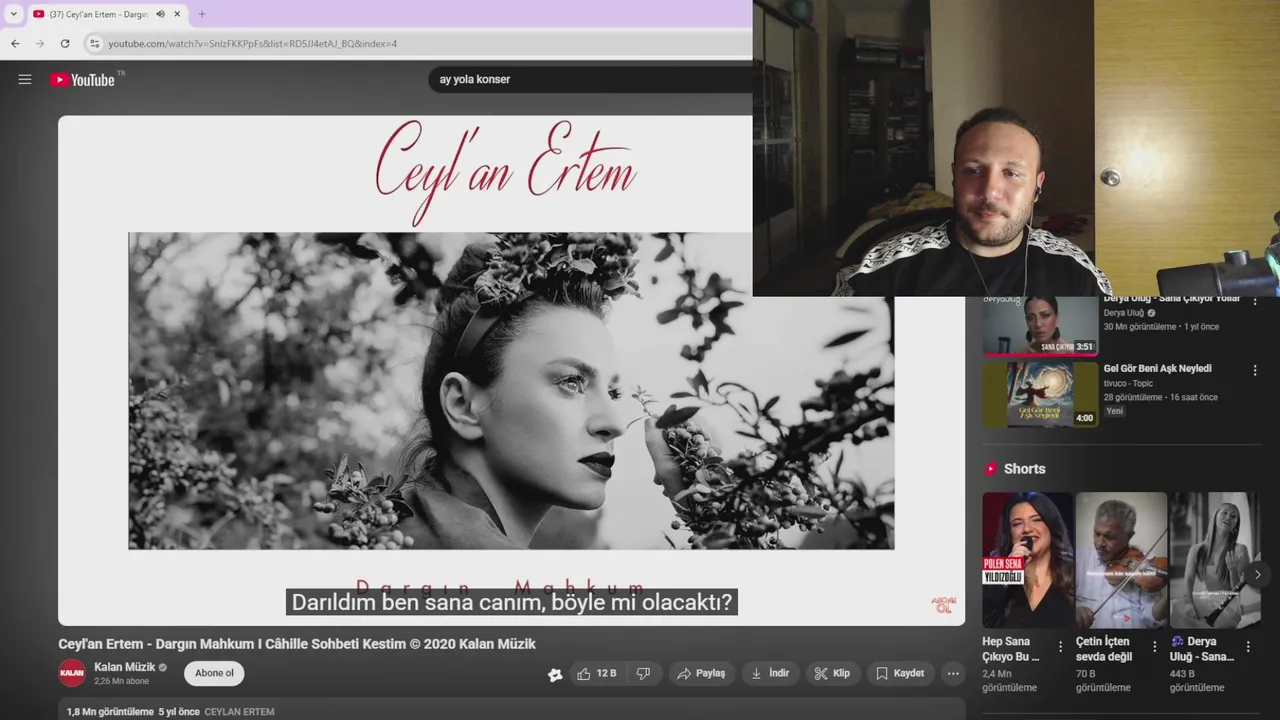Image resolution: width=1280 pixels, height=720 pixels.
Task: Open the Polen Sena Yıldızoğlu short thumbnail
Action: (x=1027, y=560)
